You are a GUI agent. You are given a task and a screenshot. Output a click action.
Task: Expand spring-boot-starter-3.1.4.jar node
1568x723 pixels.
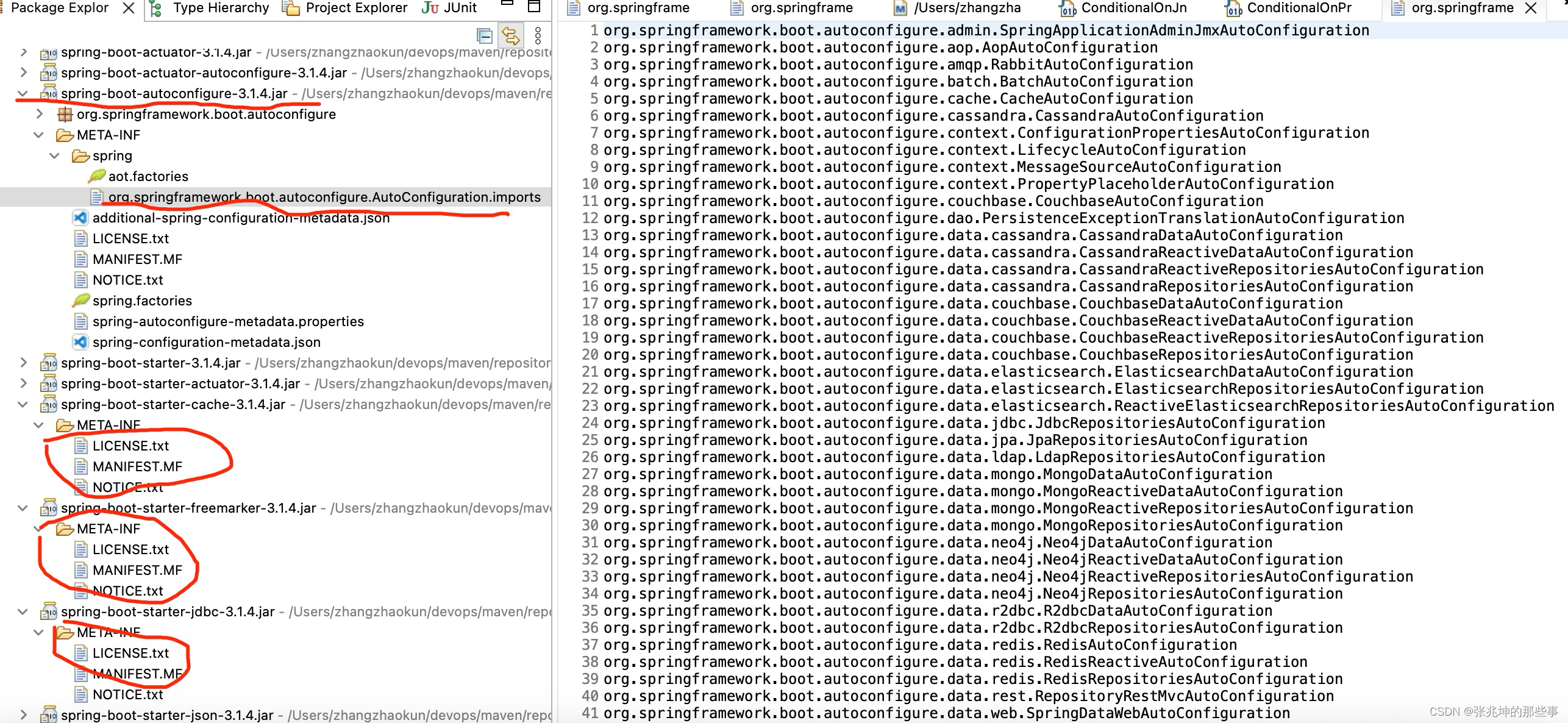pos(23,363)
